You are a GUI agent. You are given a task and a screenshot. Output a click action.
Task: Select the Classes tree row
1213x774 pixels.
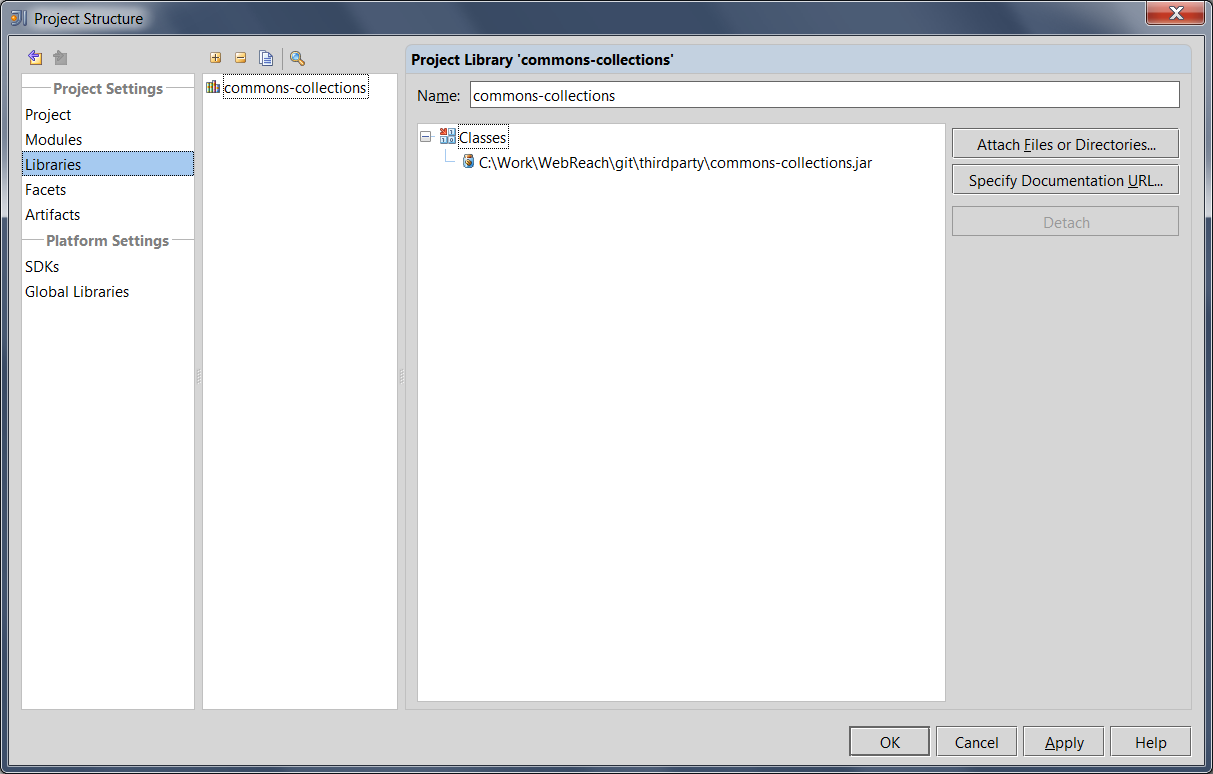coord(483,138)
